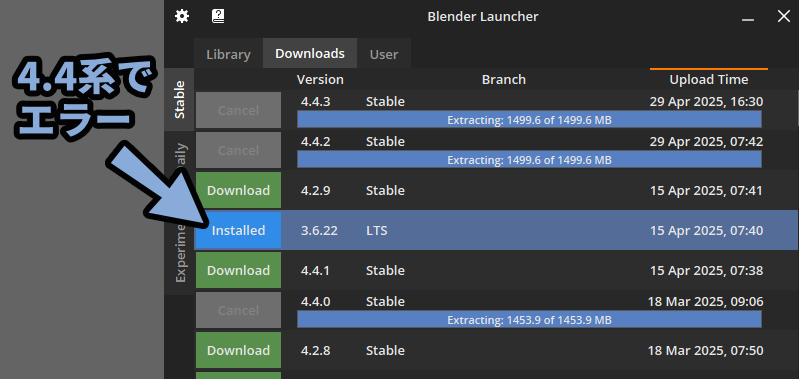
Task: Click the 4.4.3 extracting progress bar
Action: [x=529, y=120]
